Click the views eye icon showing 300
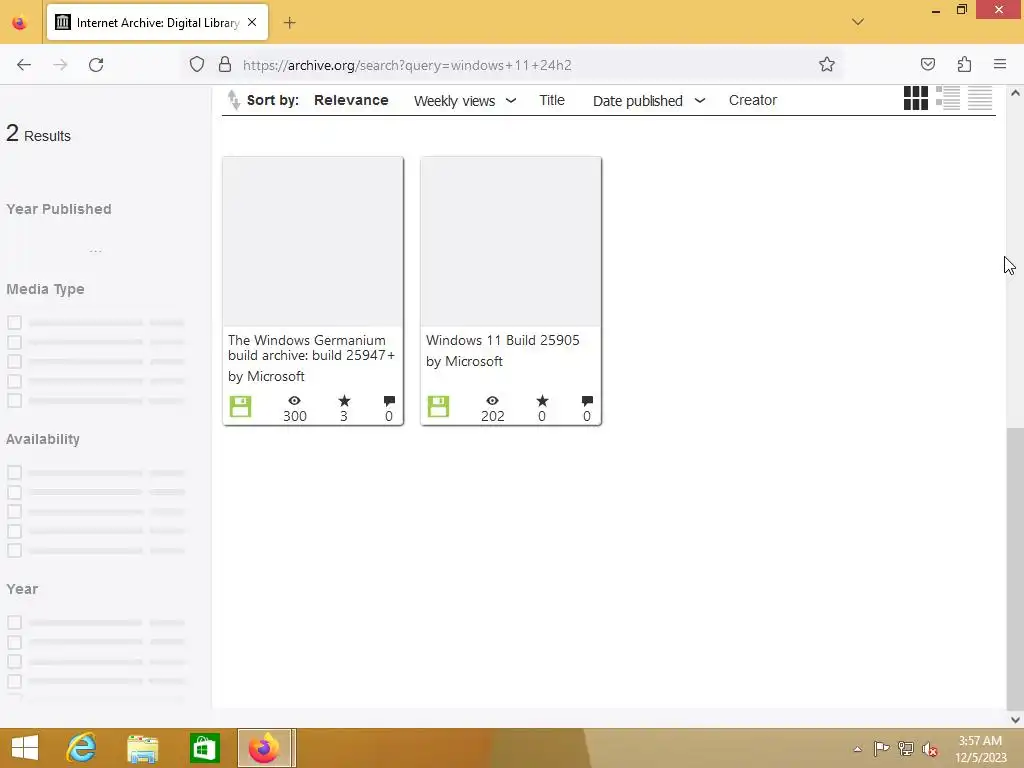The height and width of the screenshot is (768, 1024). [x=295, y=400]
